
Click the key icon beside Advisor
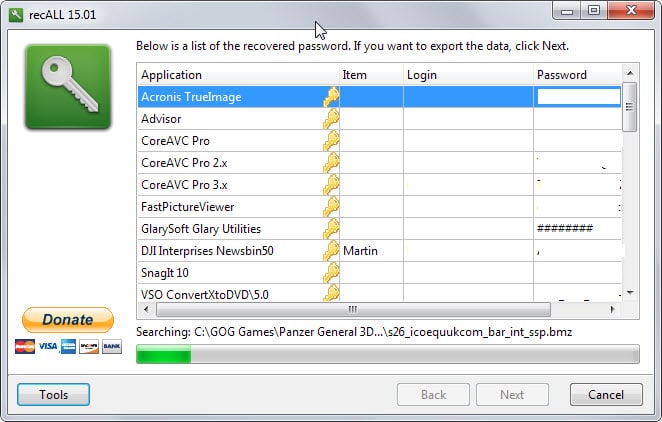pyautogui.click(x=330, y=119)
